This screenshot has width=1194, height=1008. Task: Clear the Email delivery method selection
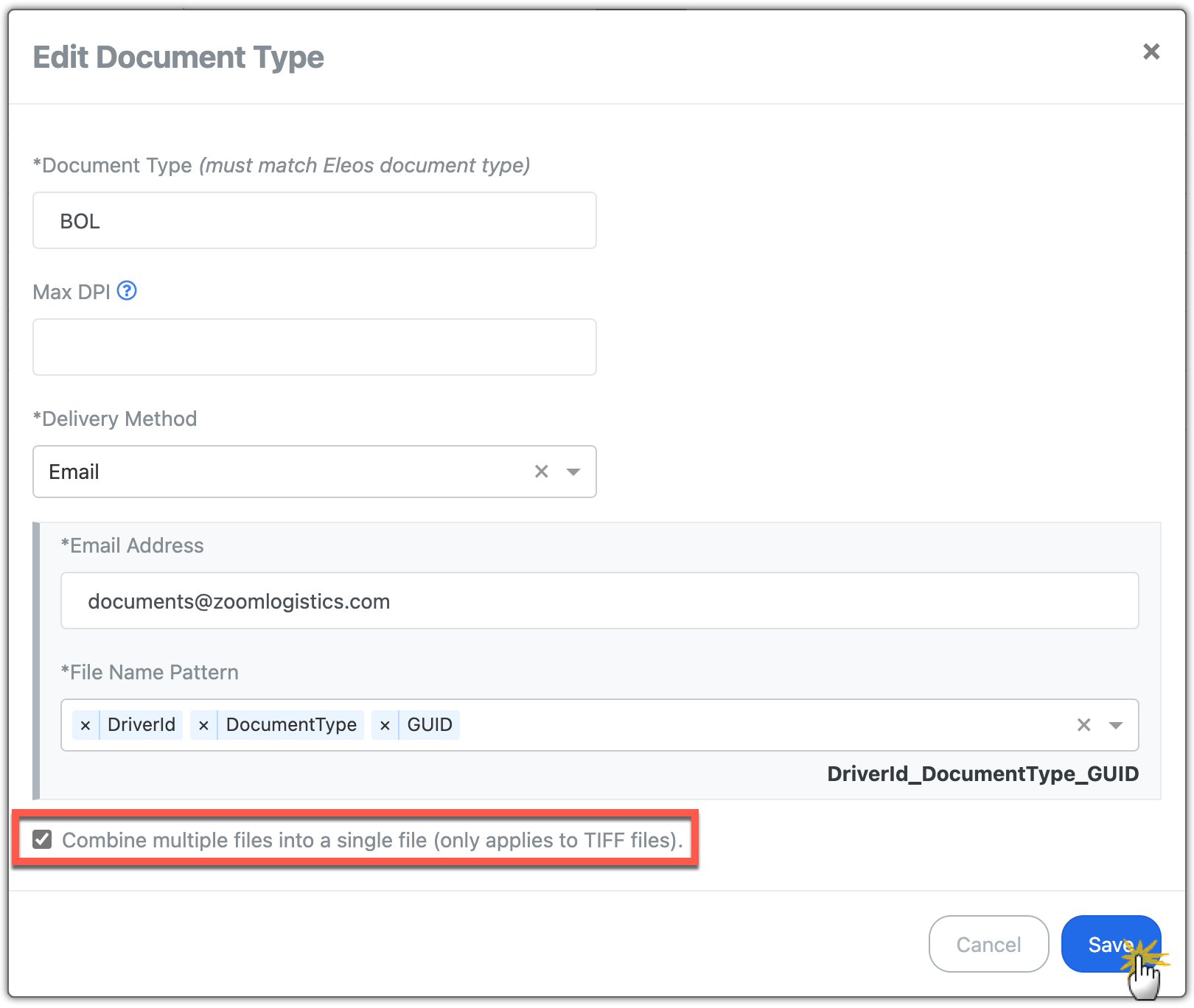coord(541,472)
